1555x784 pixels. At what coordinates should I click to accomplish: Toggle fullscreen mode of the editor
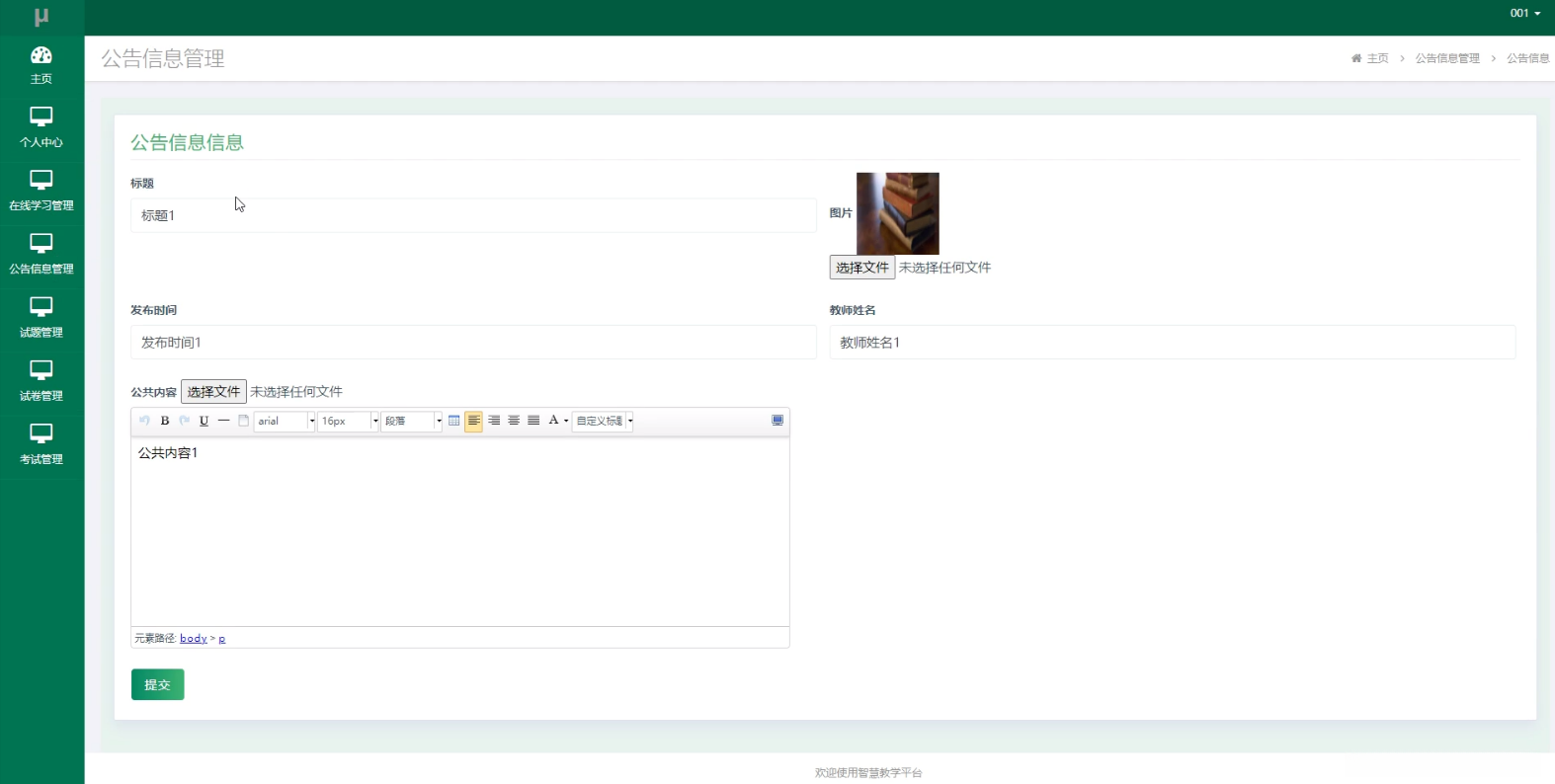(777, 421)
